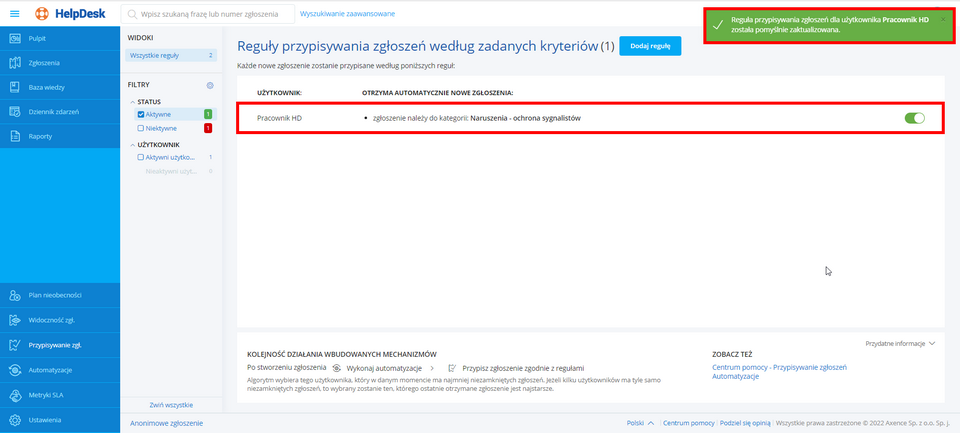Open the filter settings gear icon
The width and height of the screenshot is (960, 433).
click(x=210, y=85)
